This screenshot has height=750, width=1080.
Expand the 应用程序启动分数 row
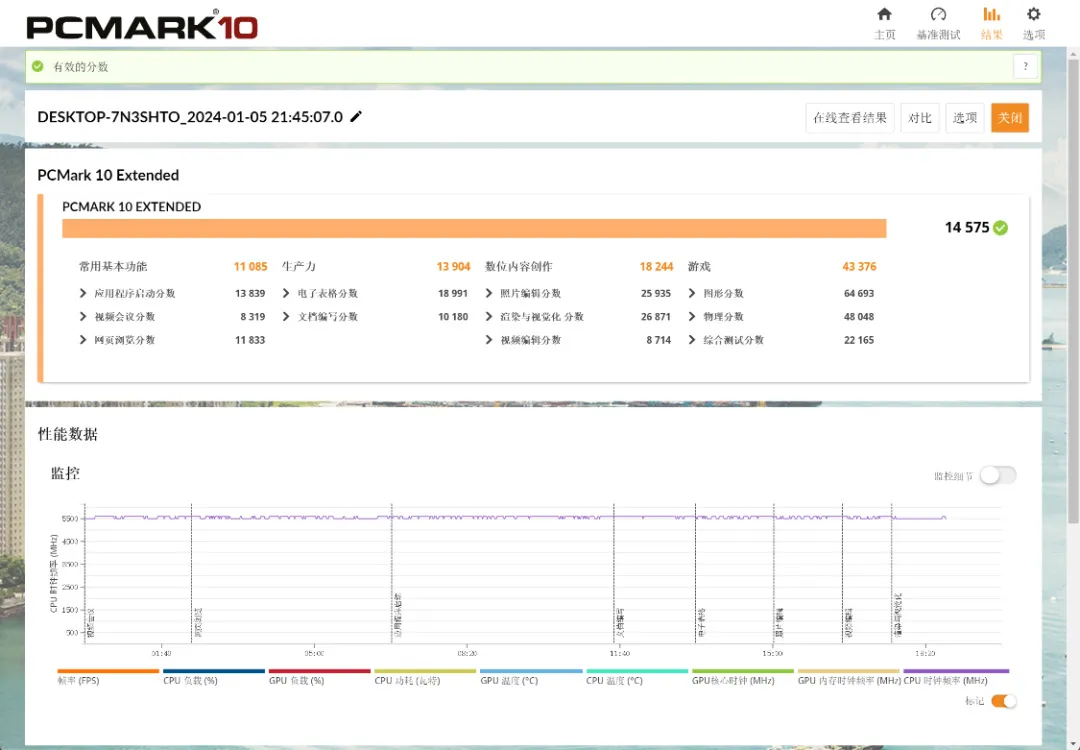click(x=83, y=293)
